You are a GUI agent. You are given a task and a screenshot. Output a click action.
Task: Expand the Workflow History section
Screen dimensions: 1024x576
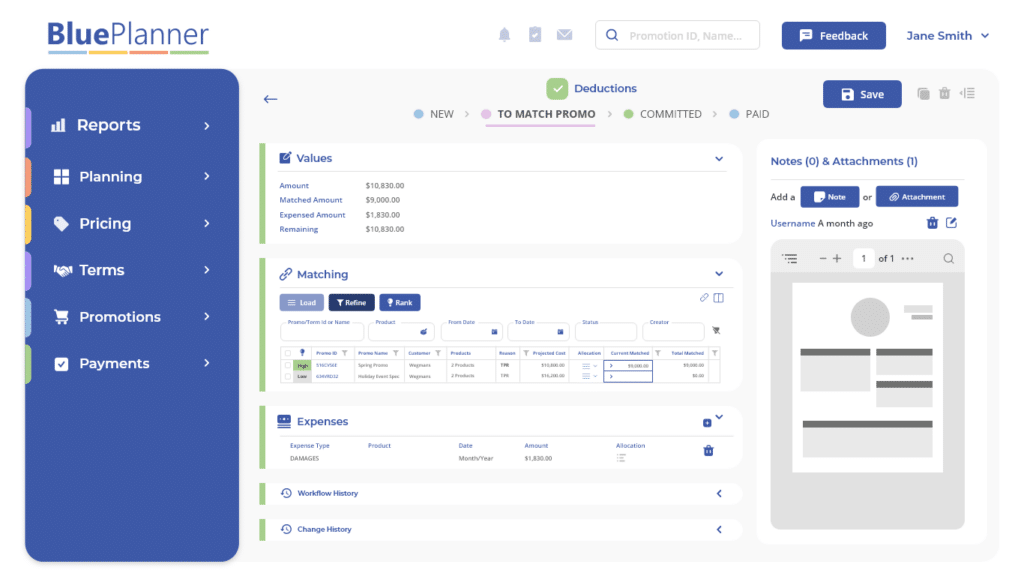point(718,493)
